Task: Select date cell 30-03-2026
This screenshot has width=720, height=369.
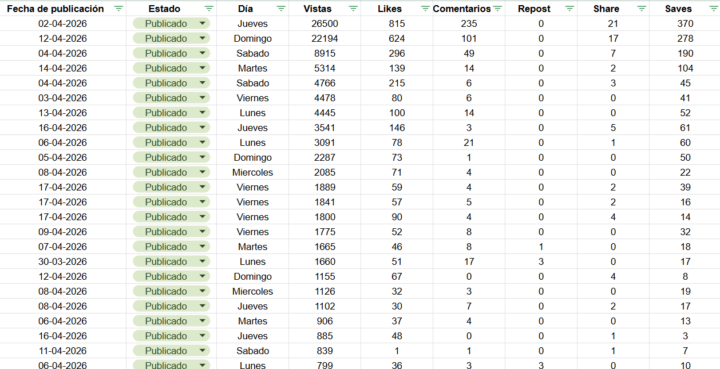Action: point(63,262)
